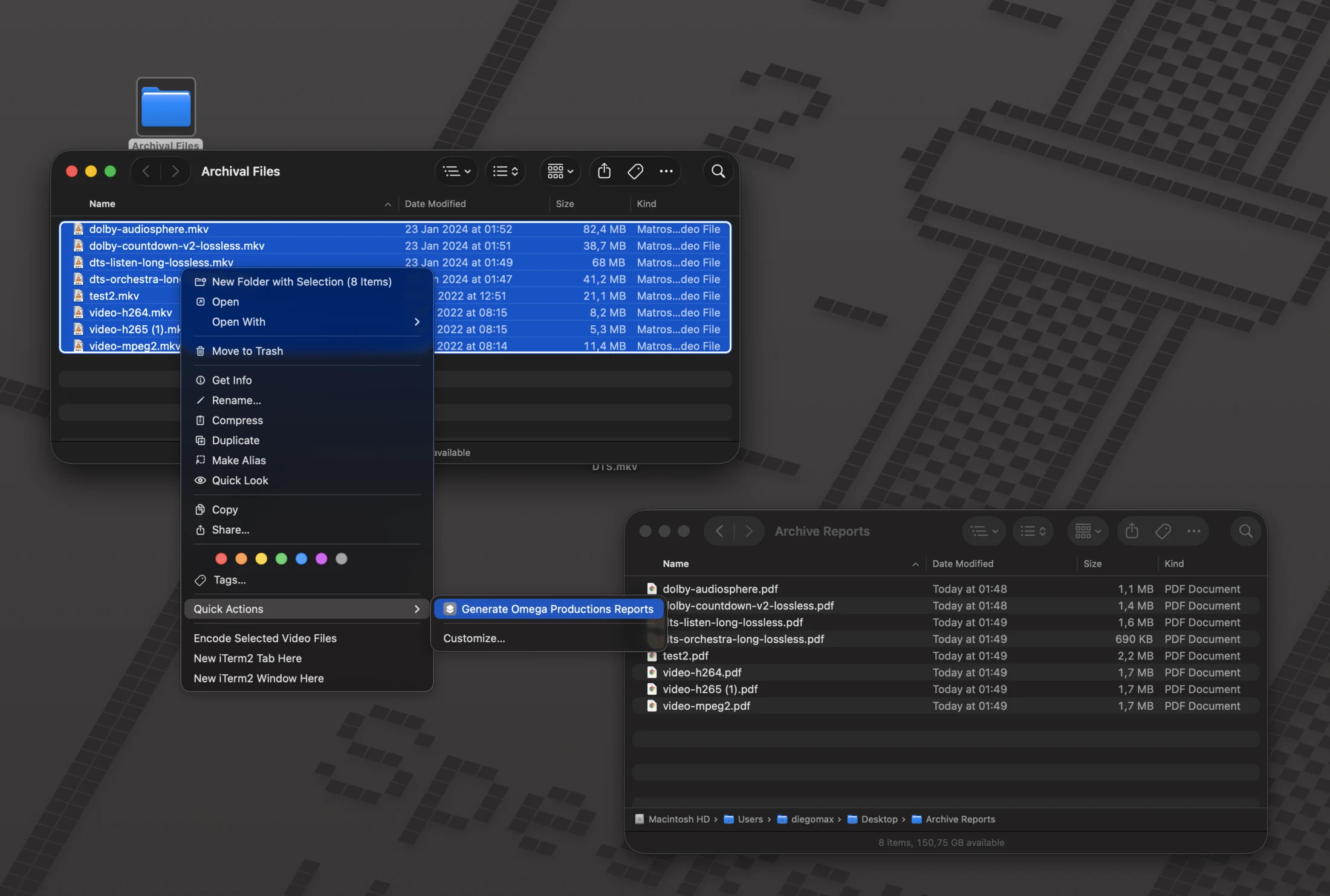Open the search magnifier in Archival Files window
This screenshot has height=896, width=1330.
pos(718,171)
